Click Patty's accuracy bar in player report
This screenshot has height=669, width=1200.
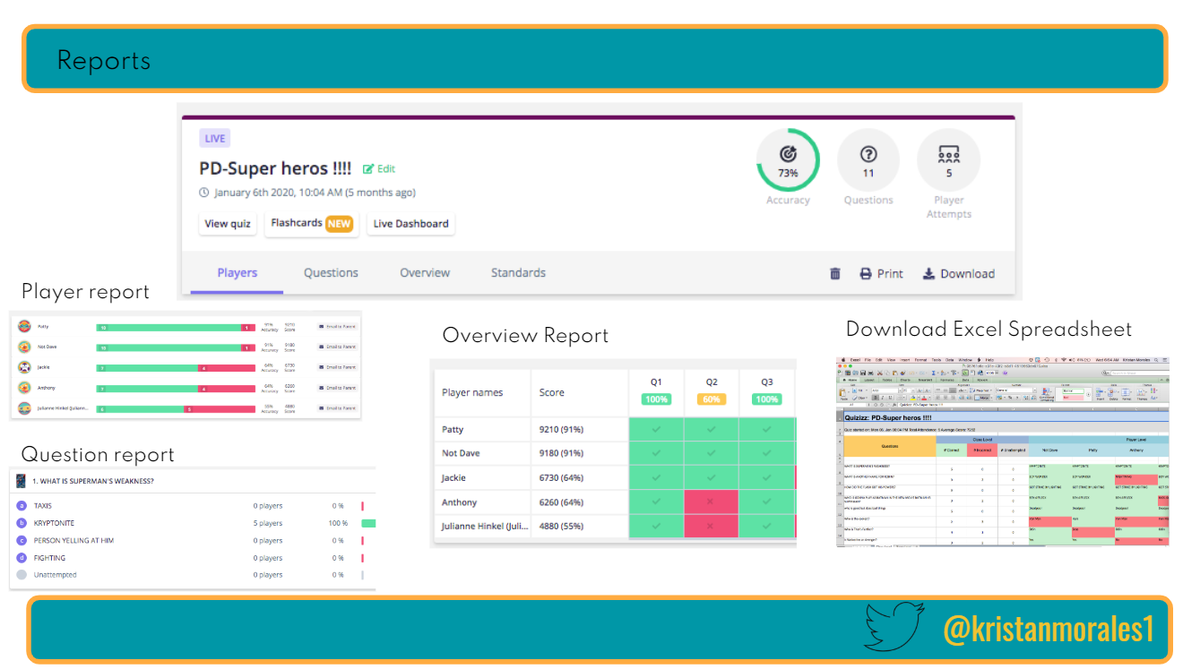coord(175,327)
